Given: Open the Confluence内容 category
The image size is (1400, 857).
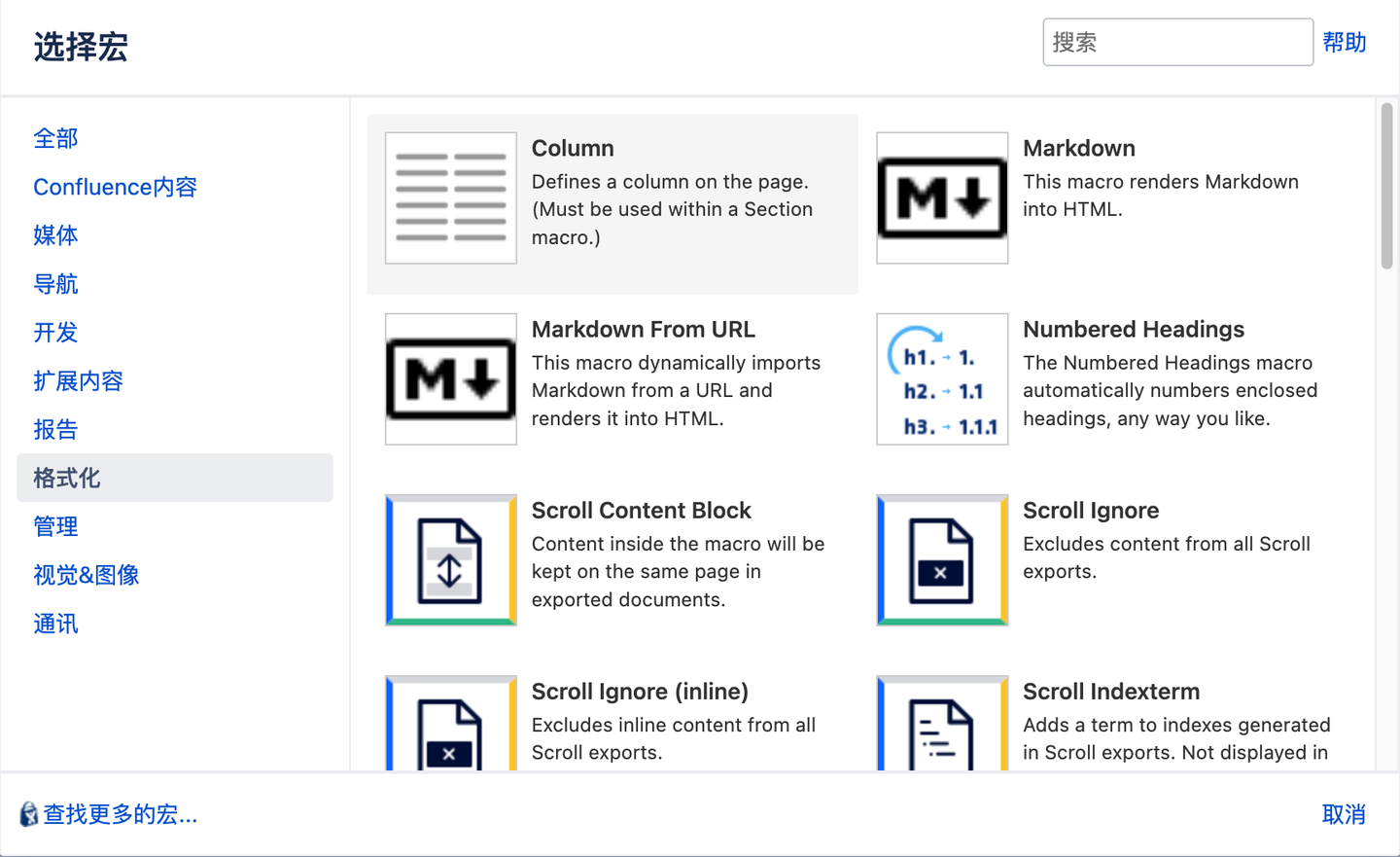Looking at the screenshot, I should point(114,187).
